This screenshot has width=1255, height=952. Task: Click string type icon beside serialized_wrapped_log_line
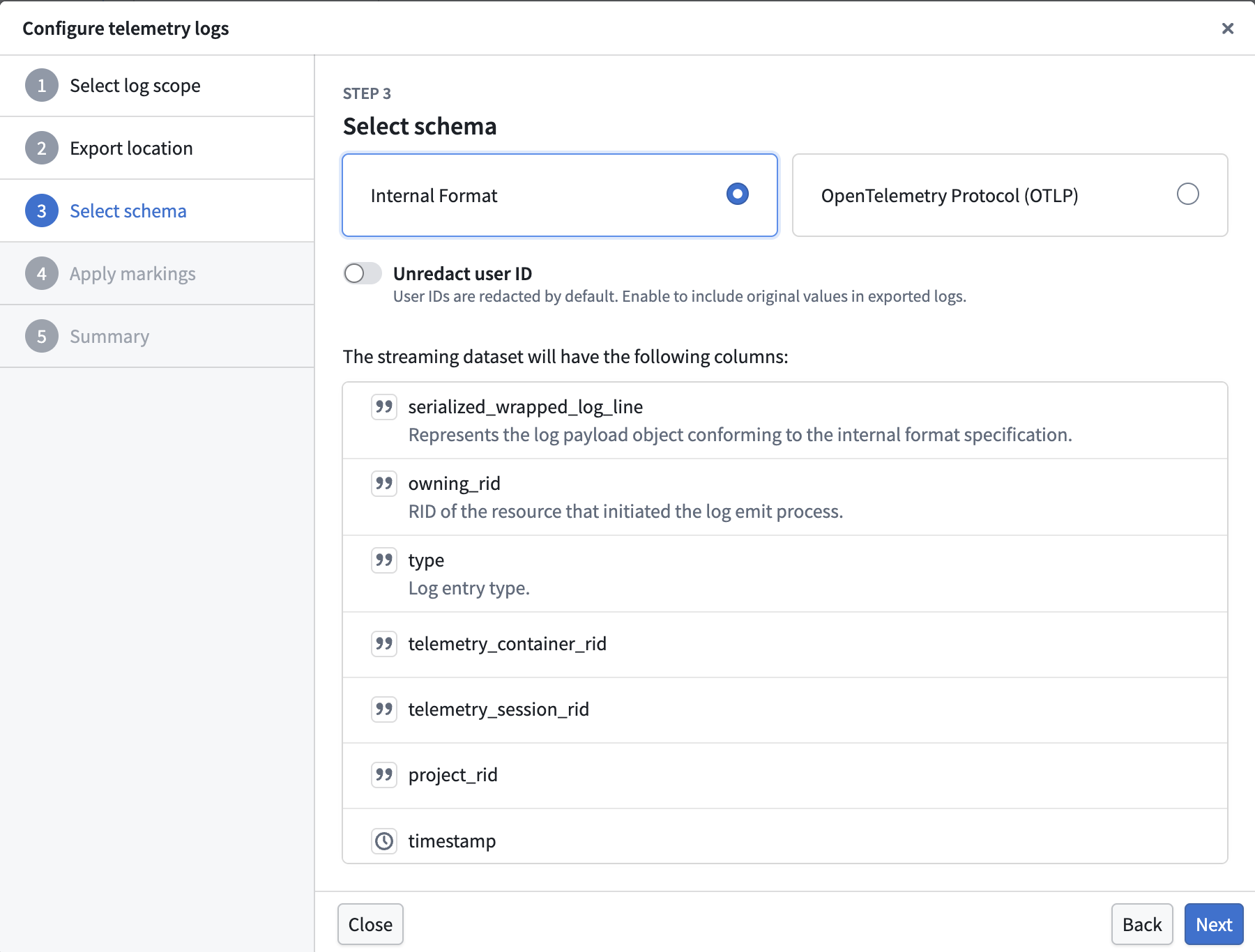pos(384,407)
